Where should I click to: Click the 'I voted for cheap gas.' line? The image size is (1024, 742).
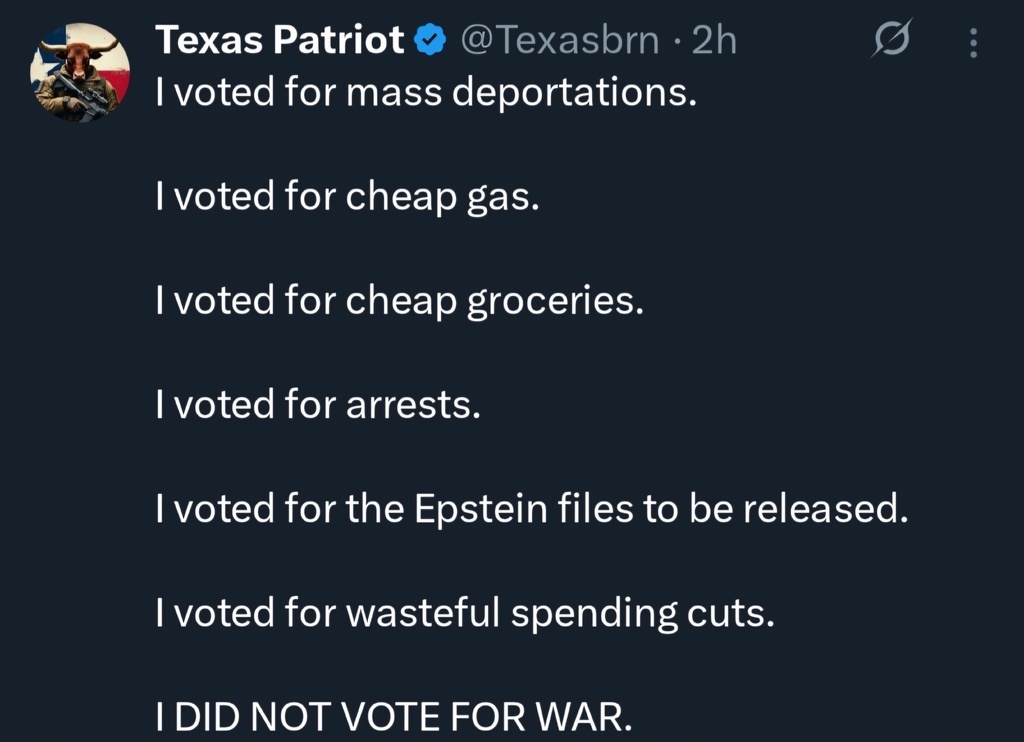coord(347,197)
